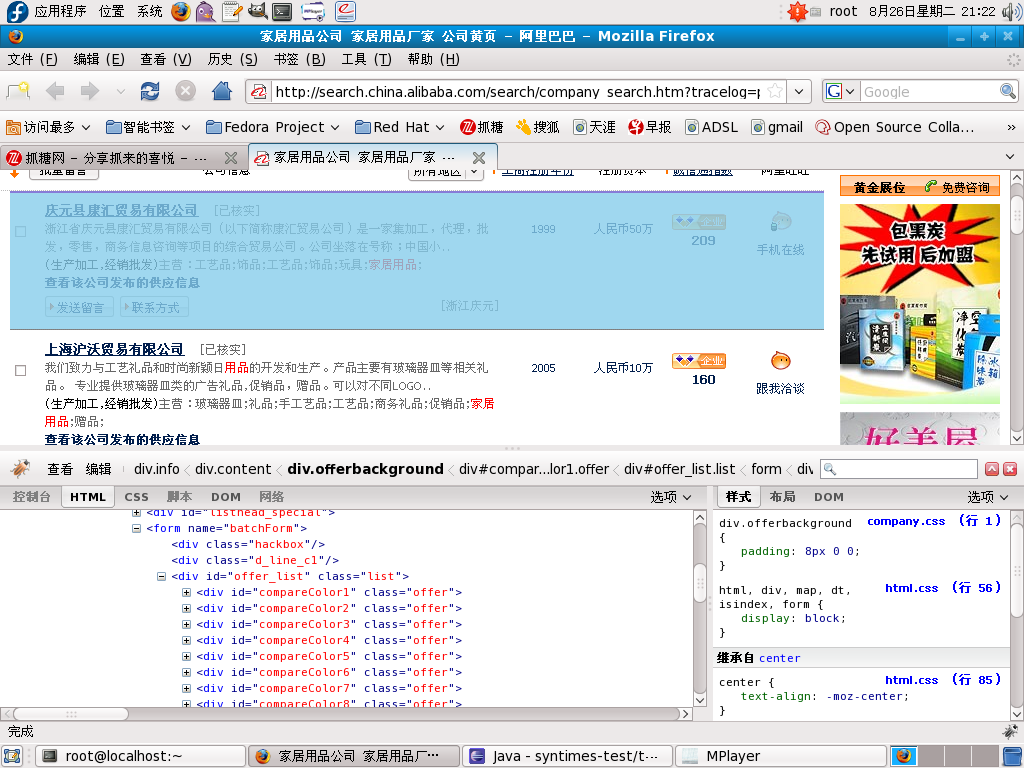Click the Firefox Back arrow button
The height and width of the screenshot is (768, 1024).
56,91
